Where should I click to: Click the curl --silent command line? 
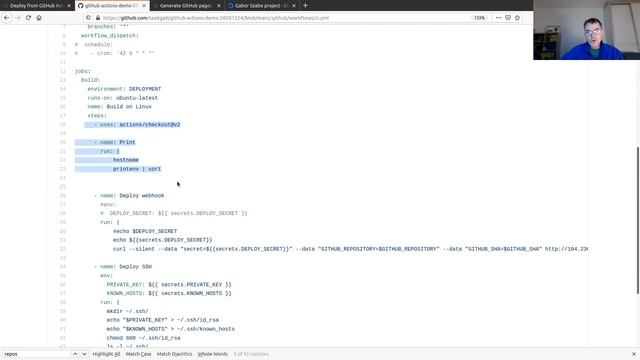(x=350, y=249)
